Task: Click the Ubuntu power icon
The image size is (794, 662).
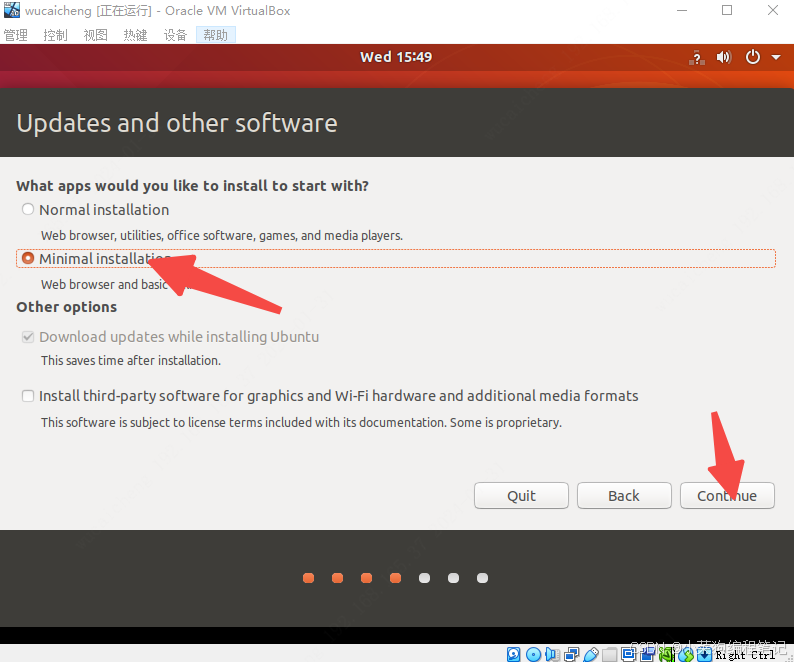Action: [752, 57]
